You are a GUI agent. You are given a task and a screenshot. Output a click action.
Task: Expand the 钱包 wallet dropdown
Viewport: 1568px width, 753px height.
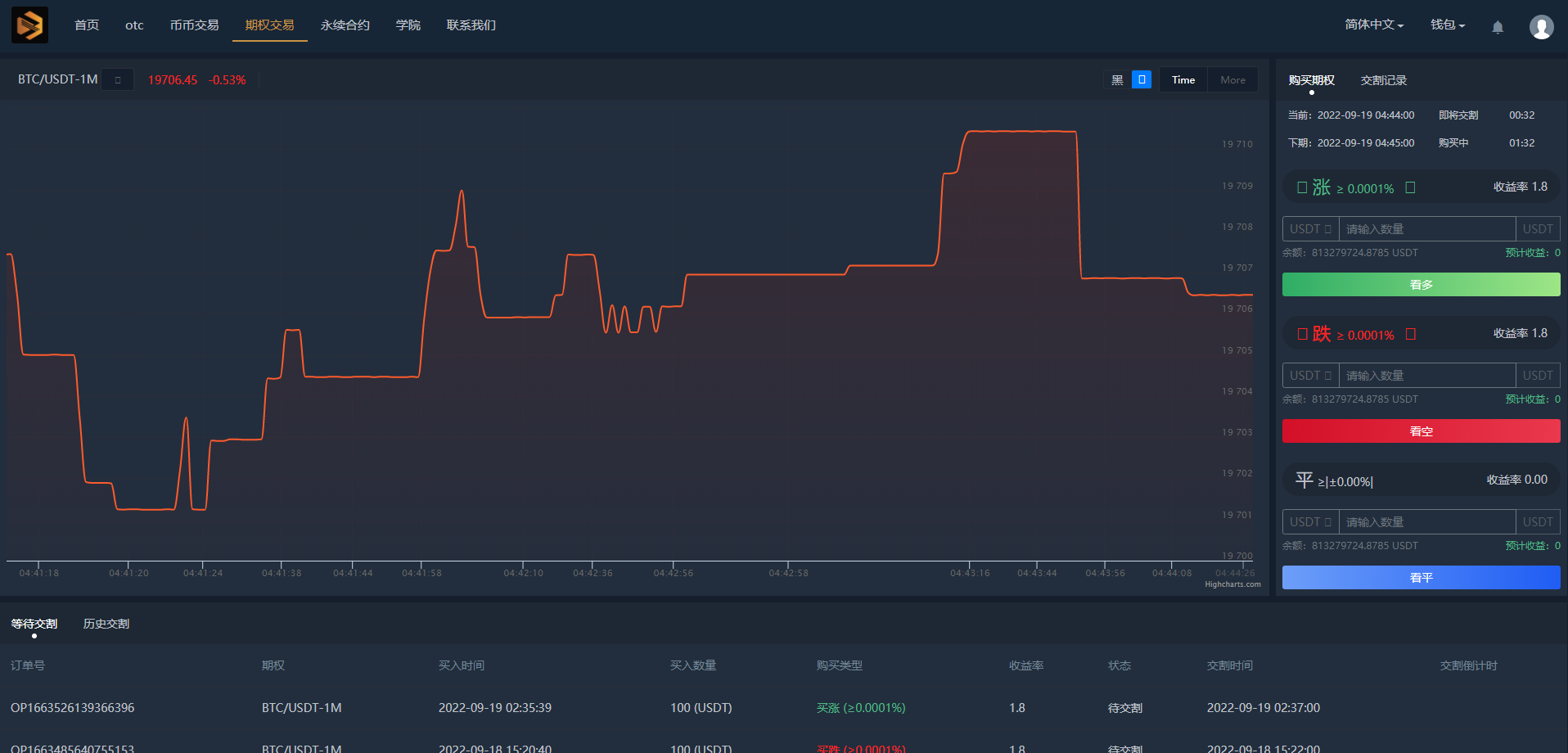[1447, 25]
